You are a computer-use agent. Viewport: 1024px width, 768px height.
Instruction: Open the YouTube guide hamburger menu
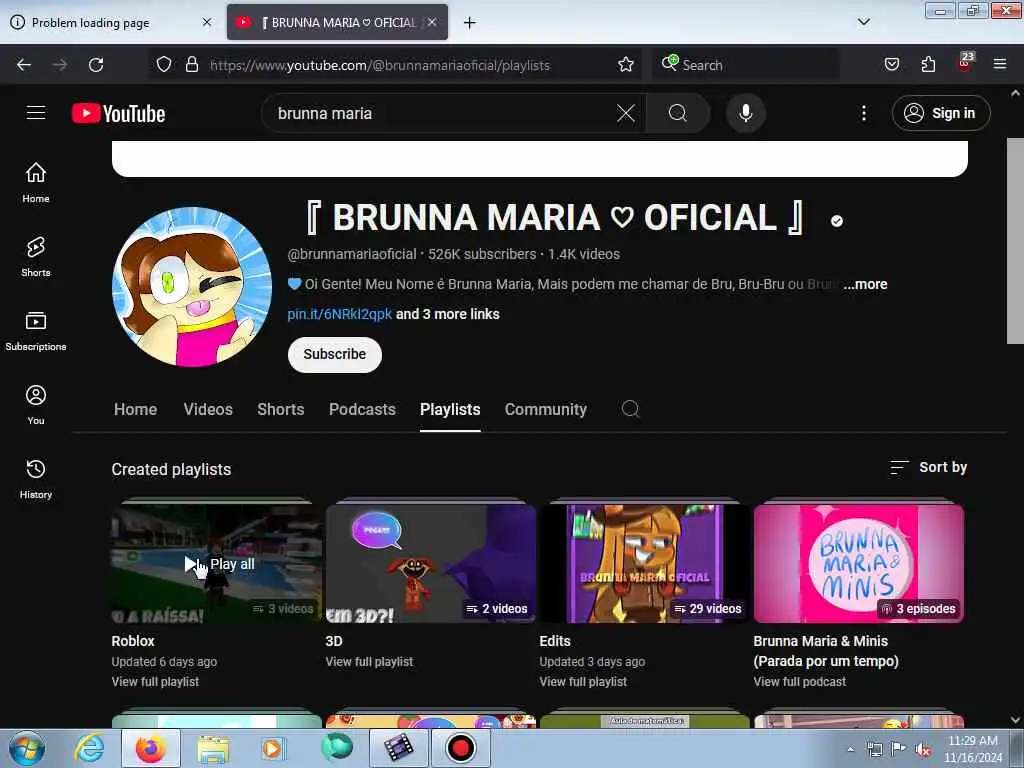pyautogui.click(x=36, y=113)
